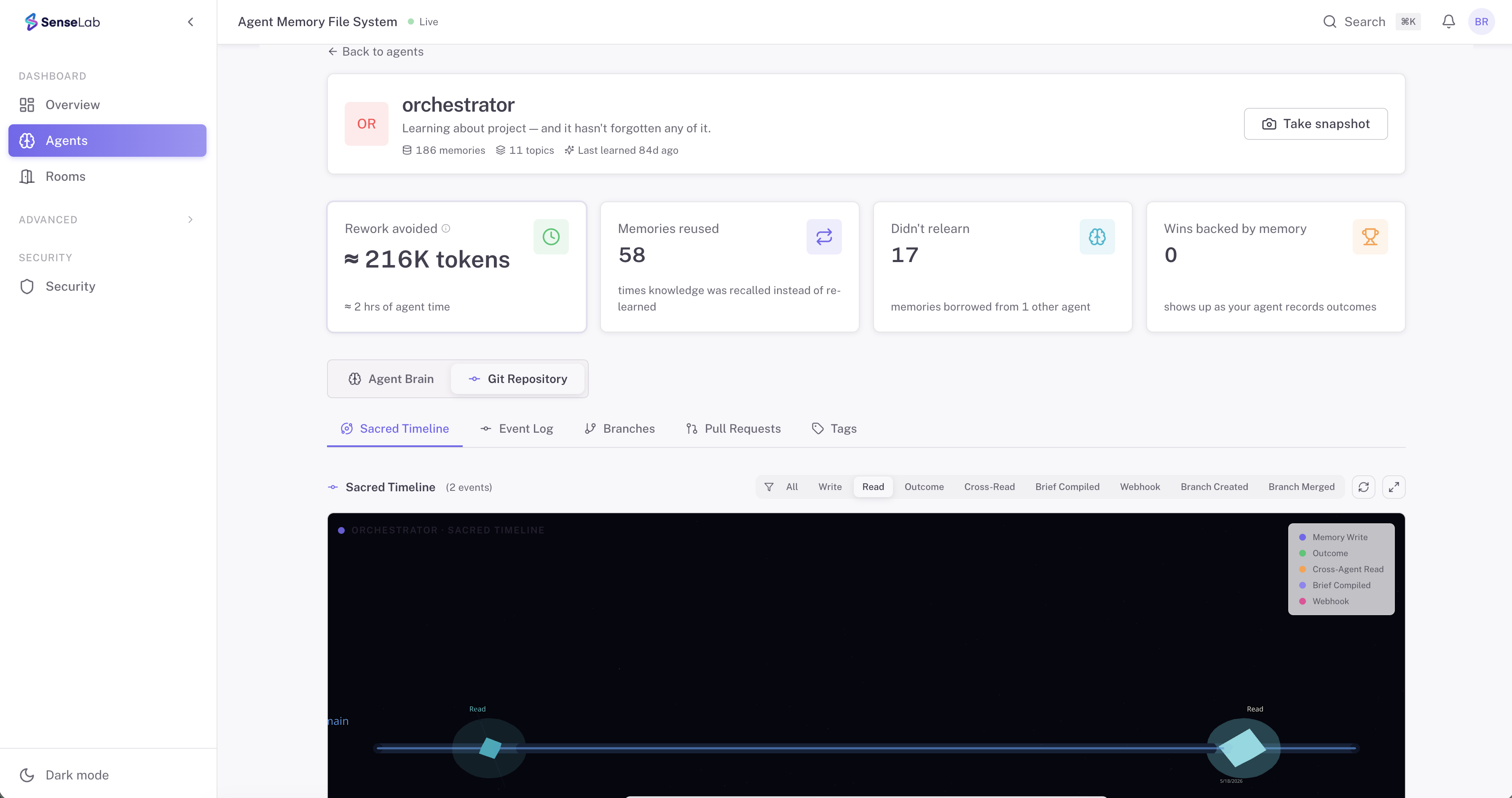
Task: Open the Search box
Action: tap(1371, 22)
